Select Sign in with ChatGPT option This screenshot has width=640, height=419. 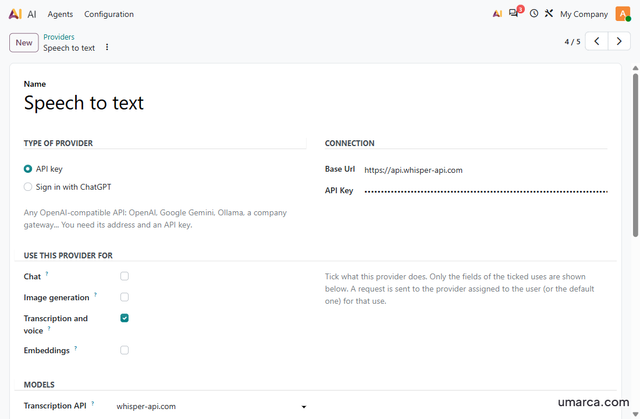pyautogui.click(x=28, y=187)
